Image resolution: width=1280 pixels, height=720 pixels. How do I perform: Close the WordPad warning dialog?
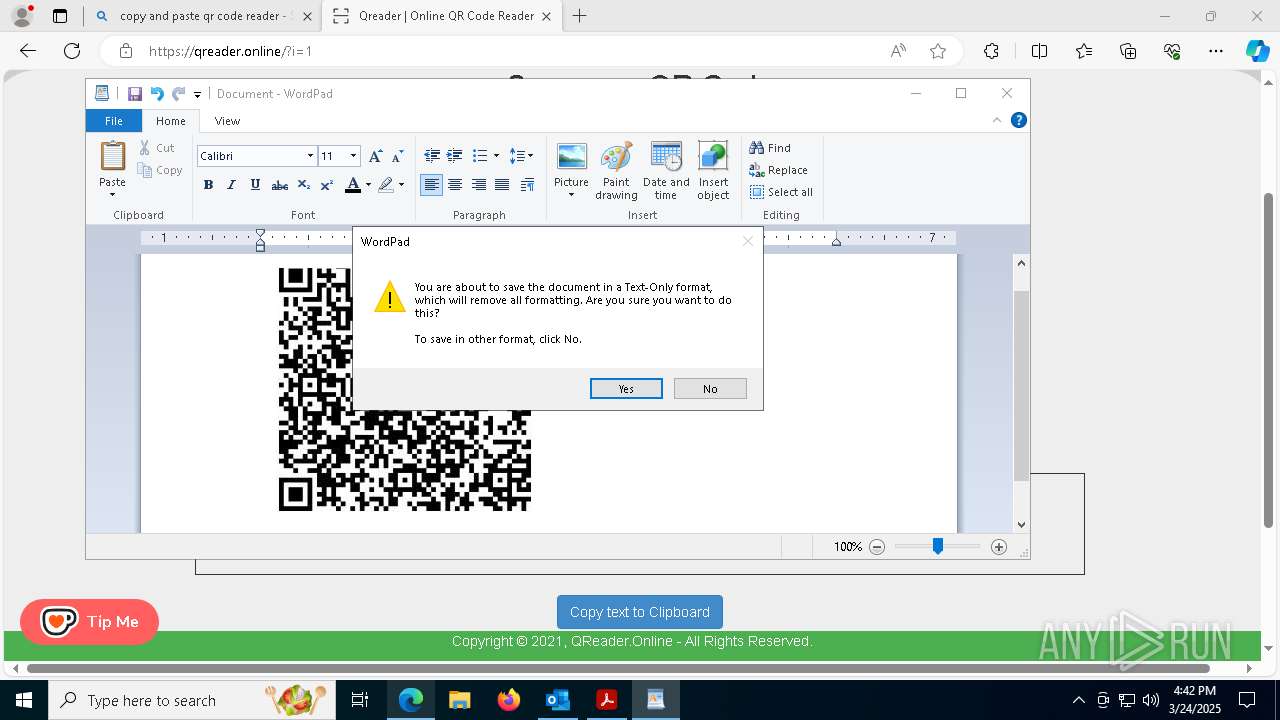point(747,241)
